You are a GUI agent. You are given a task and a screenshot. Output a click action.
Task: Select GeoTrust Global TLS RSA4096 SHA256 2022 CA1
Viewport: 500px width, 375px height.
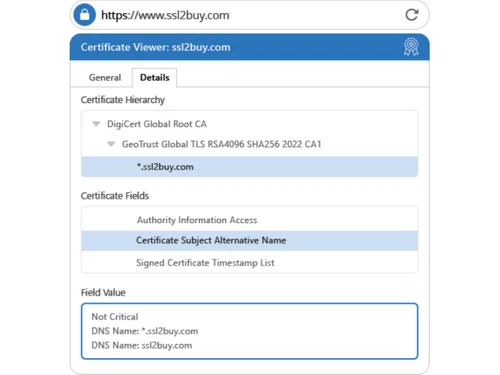(x=221, y=144)
